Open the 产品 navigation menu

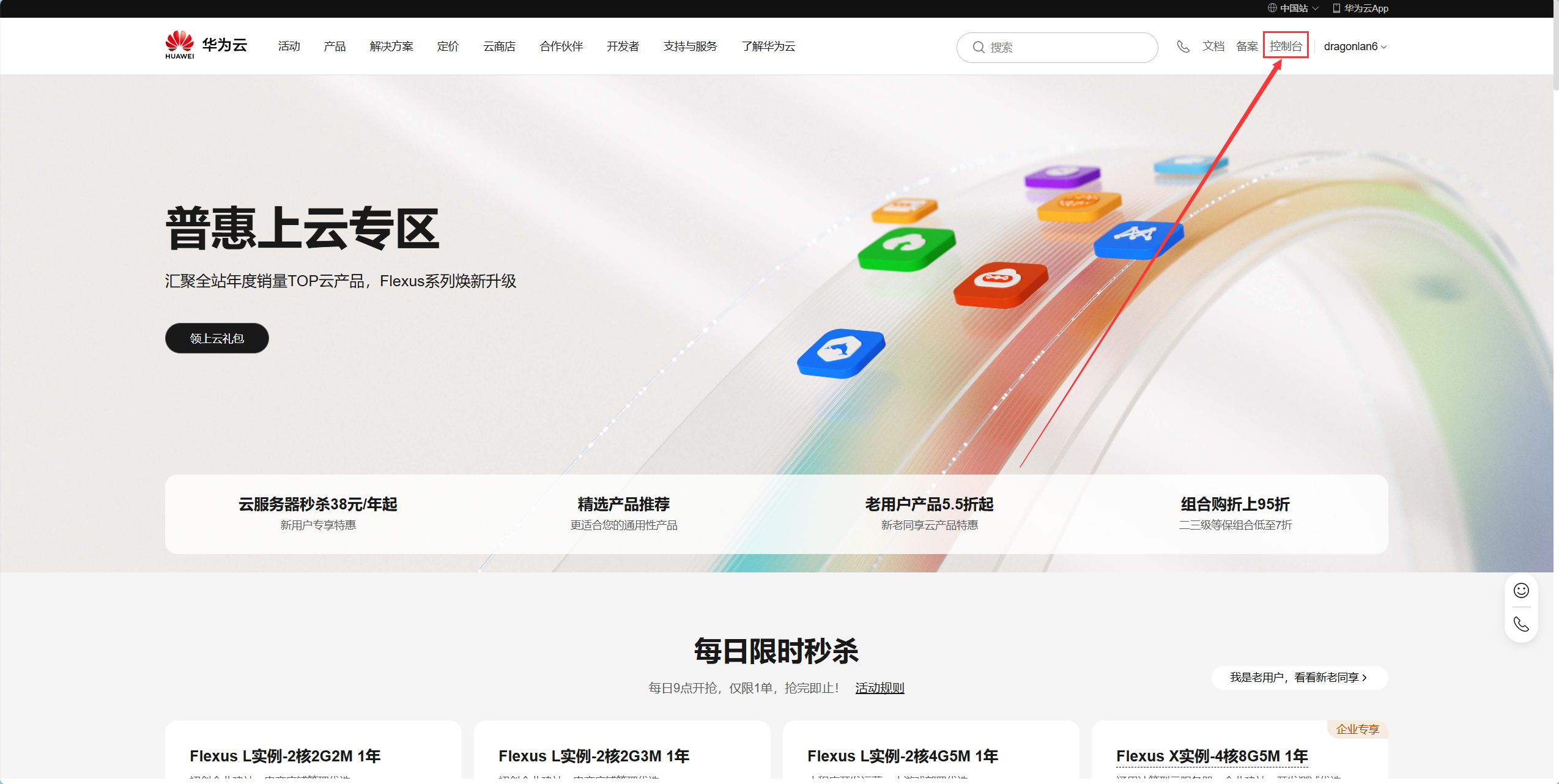[335, 46]
